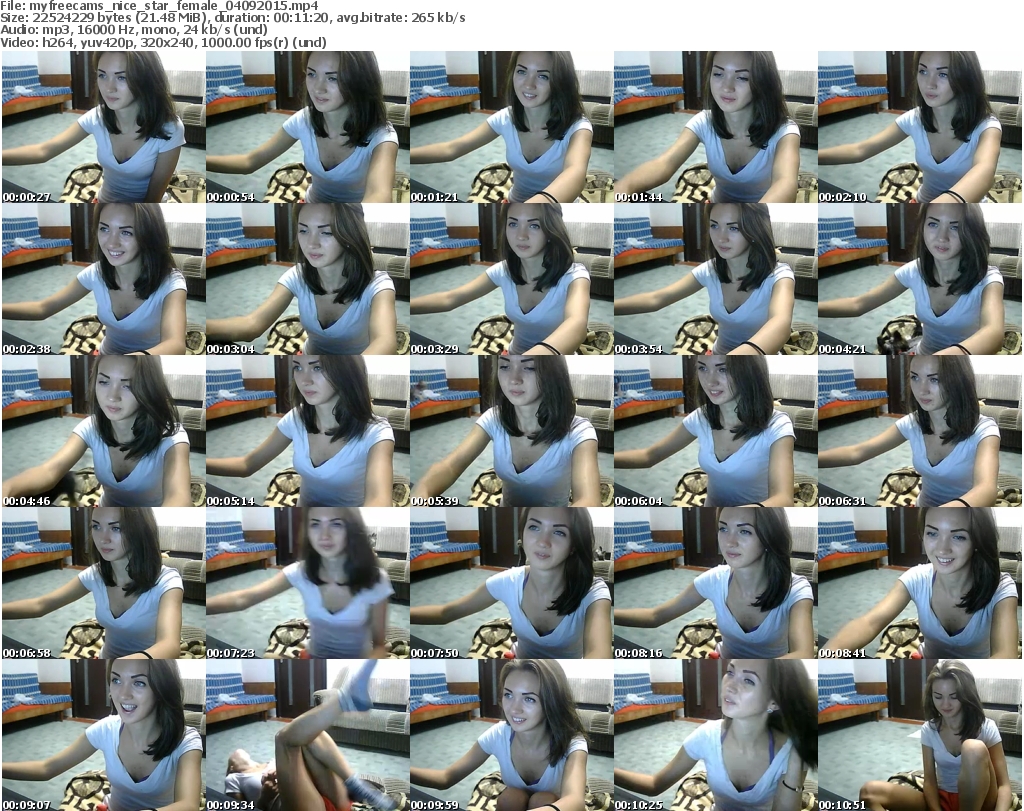
Task: Select the frame stamped 00:00:54
Action: coord(308,127)
